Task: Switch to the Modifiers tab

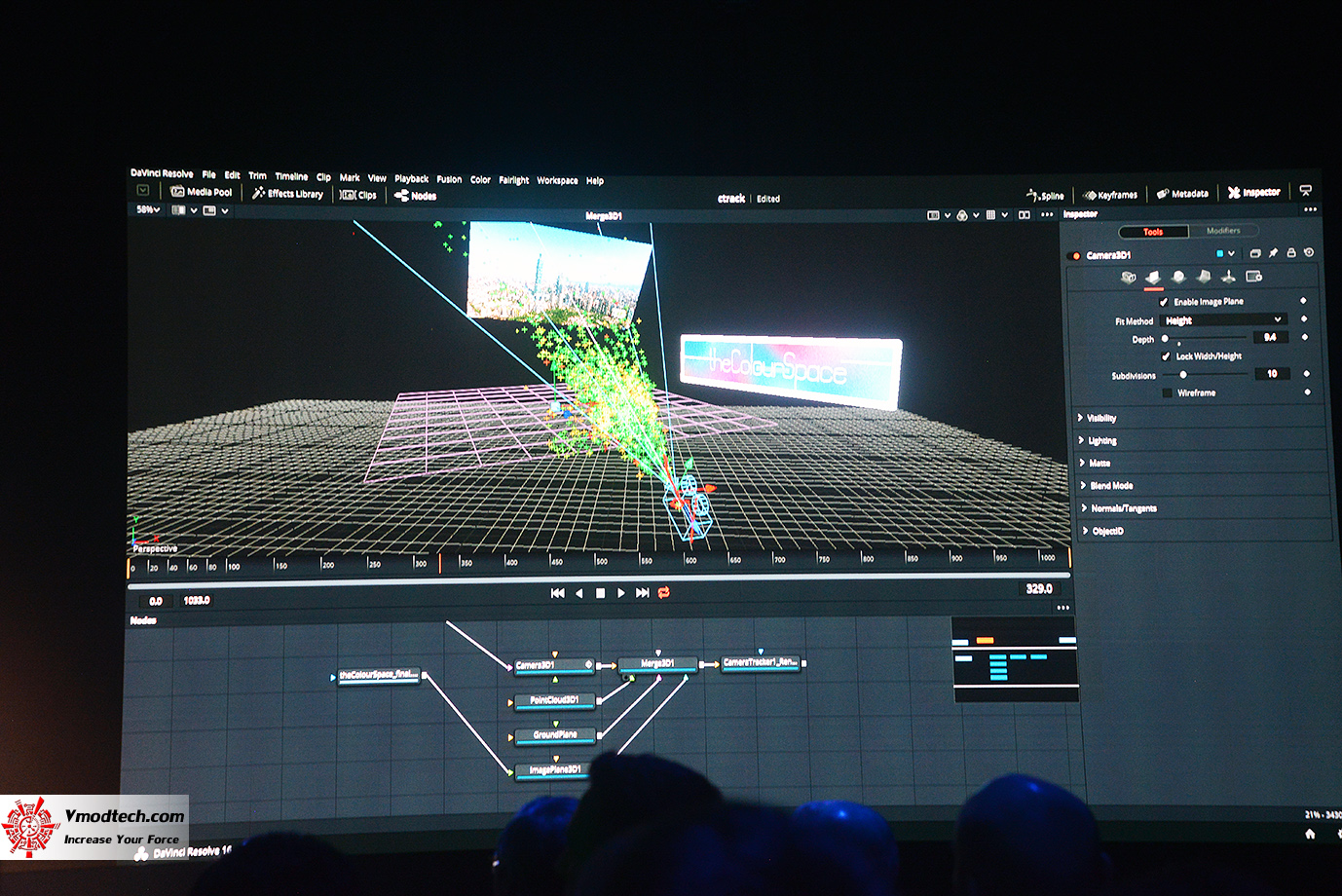Action: (1224, 231)
